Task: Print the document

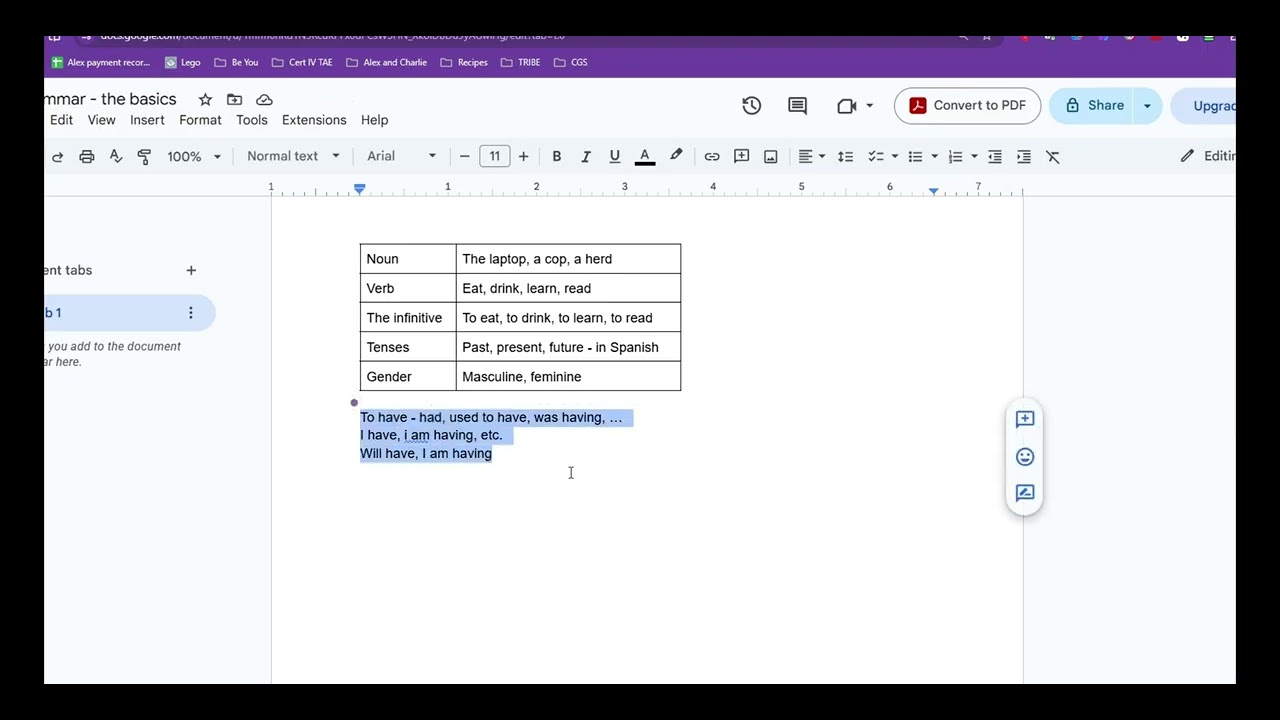Action: point(87,157)
